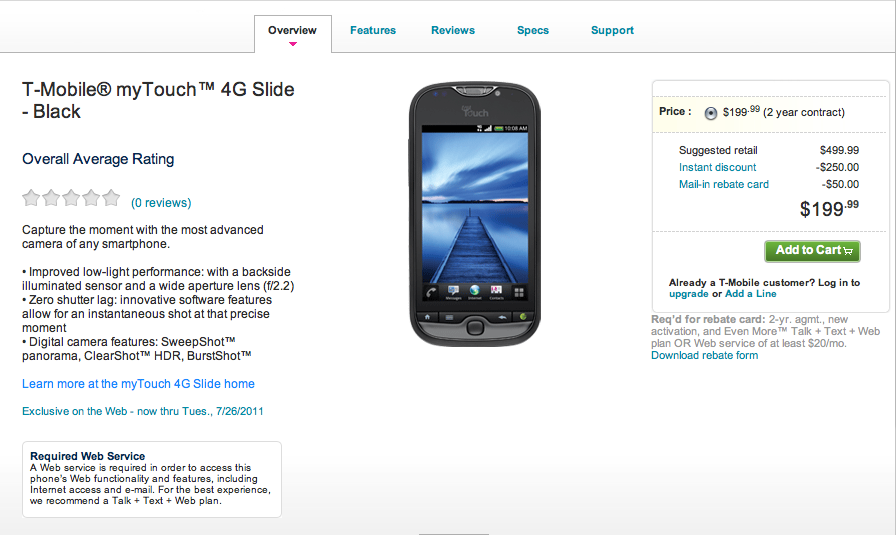Click the Instant discount link
Image resolution: width=896 pixels, height=535 pixels.
[717, 167]
